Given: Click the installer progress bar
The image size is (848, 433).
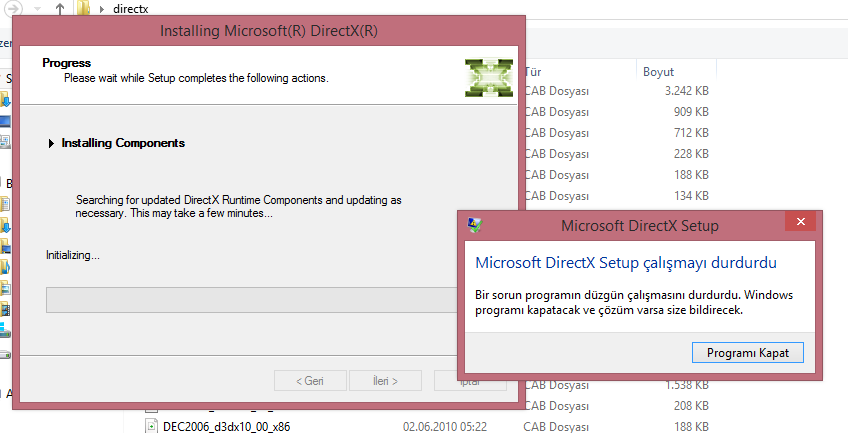Looking at the screenshot, I should point(254,300).
